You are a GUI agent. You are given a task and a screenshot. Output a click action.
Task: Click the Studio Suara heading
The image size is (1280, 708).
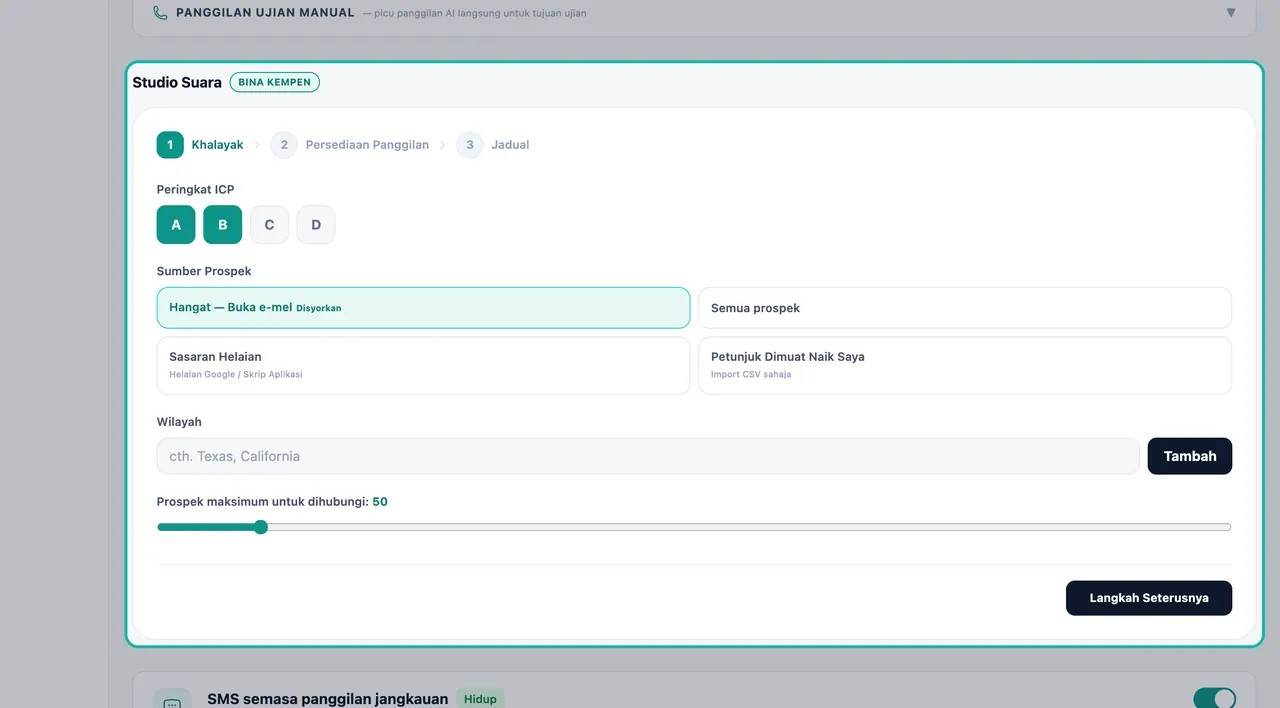point(177,82)
